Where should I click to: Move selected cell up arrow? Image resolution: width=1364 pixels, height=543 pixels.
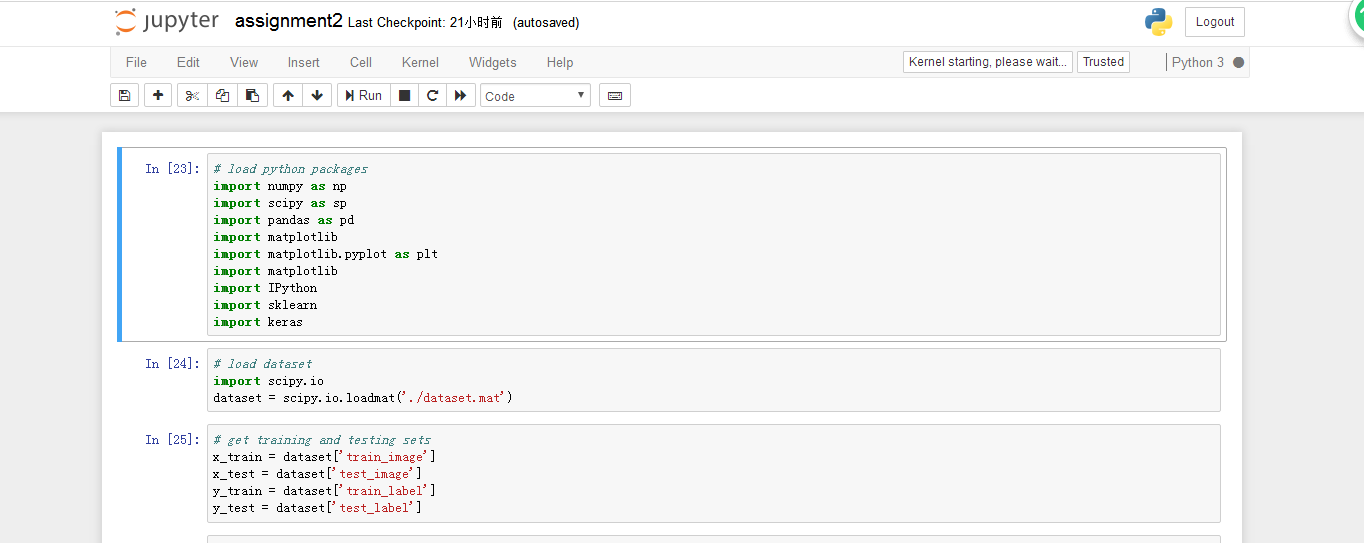click(x=288, y=96)
